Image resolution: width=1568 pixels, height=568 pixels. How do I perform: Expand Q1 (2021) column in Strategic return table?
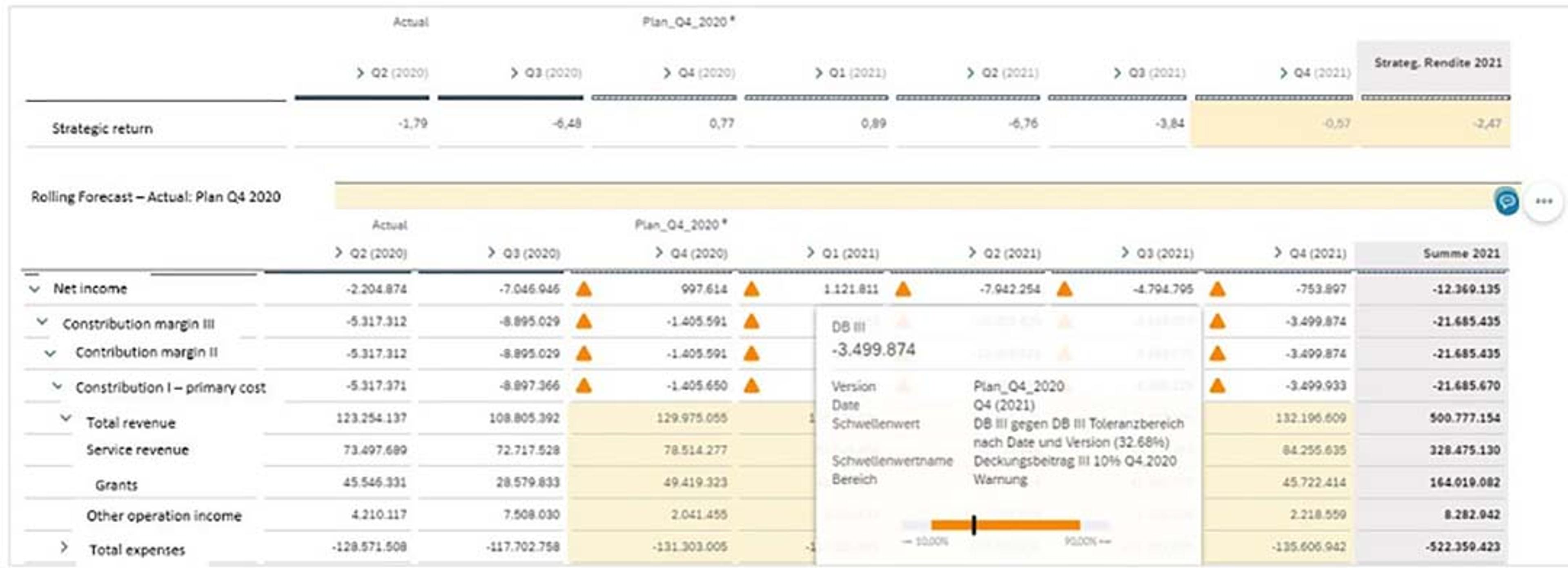(819, 73)
